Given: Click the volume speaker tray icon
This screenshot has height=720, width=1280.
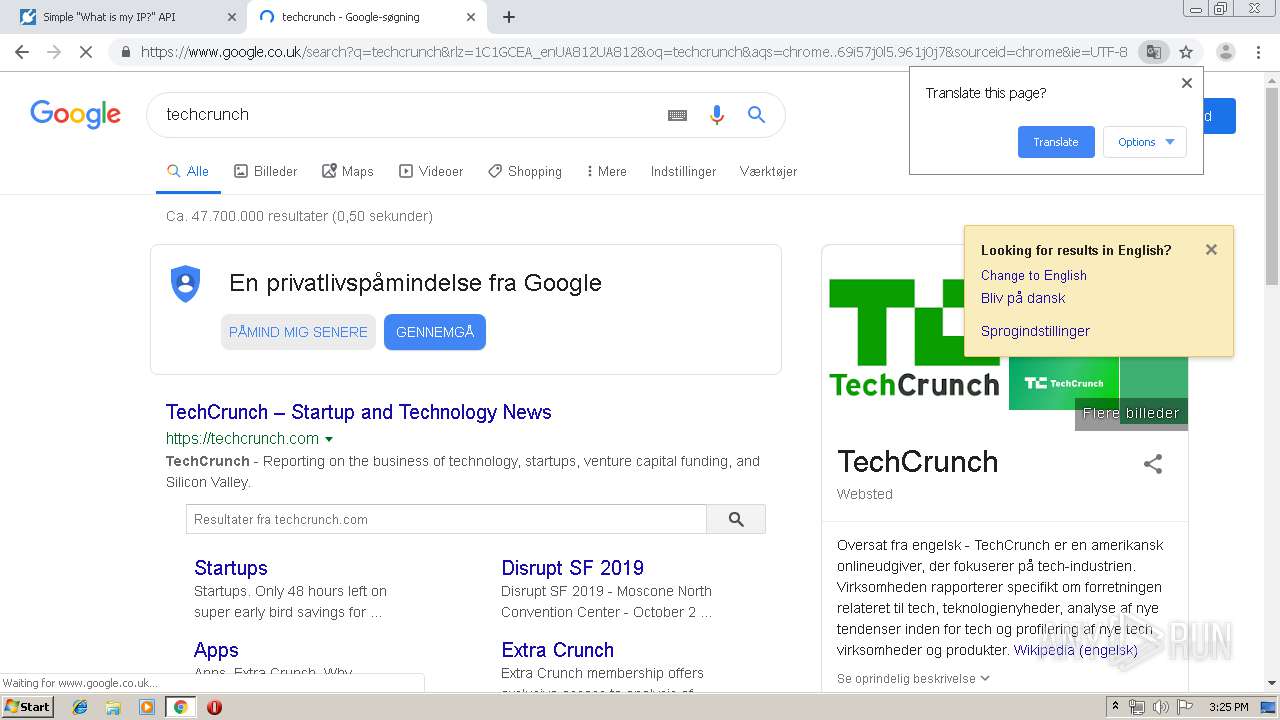Looking at the screenshot, I should (1161, 707).
